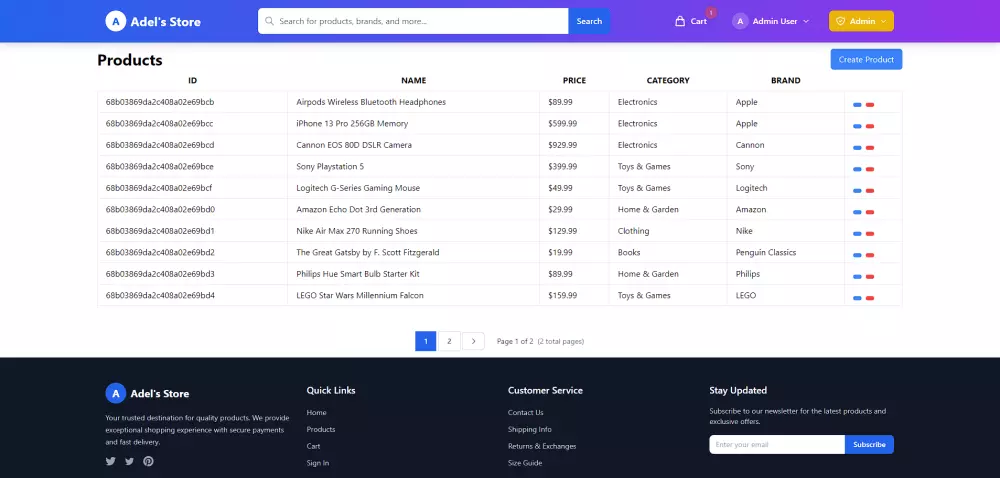Click blue edit button for LEGO Star Wars row
The width and height of the screenshot is (1000, 478).
[x=857, y=298]
